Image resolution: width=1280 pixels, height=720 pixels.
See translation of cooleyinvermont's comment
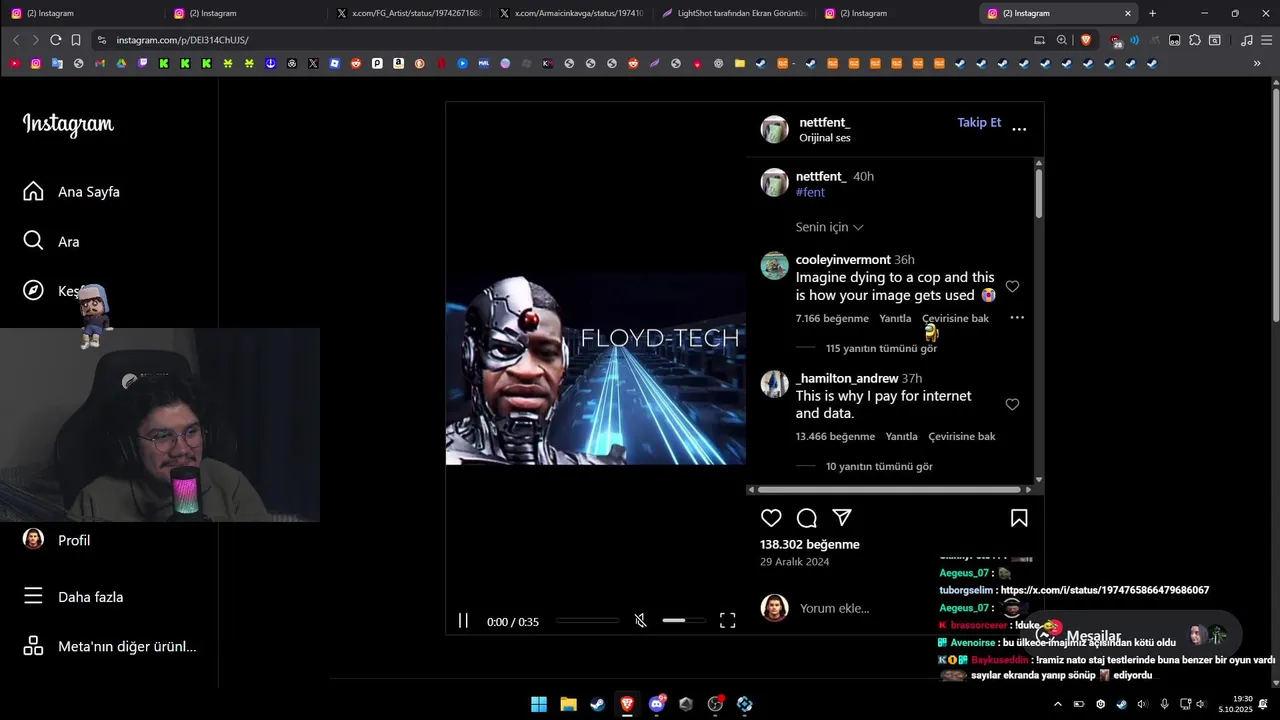[955, 318]
